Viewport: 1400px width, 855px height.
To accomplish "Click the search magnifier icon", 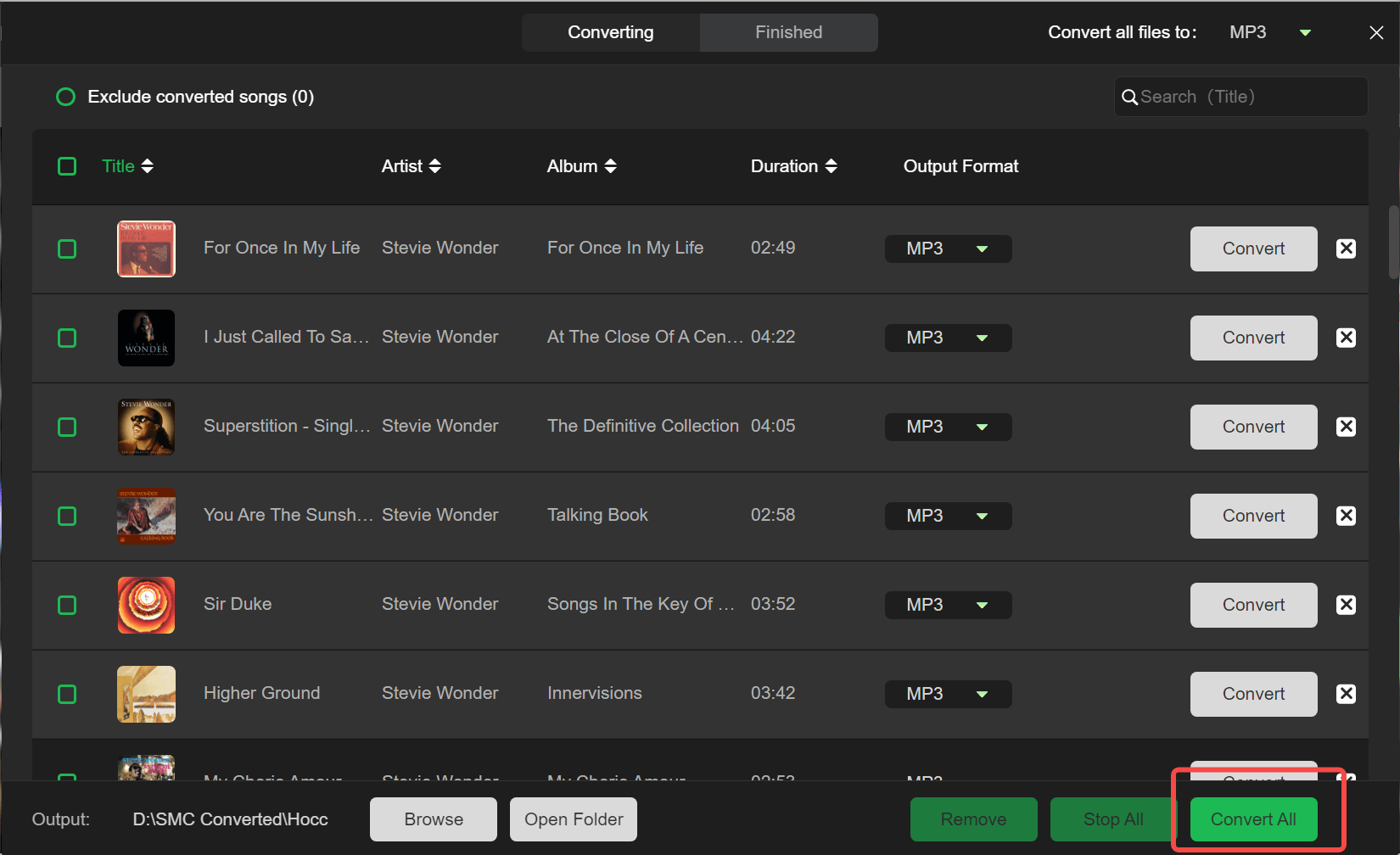I will point(1130,97).
